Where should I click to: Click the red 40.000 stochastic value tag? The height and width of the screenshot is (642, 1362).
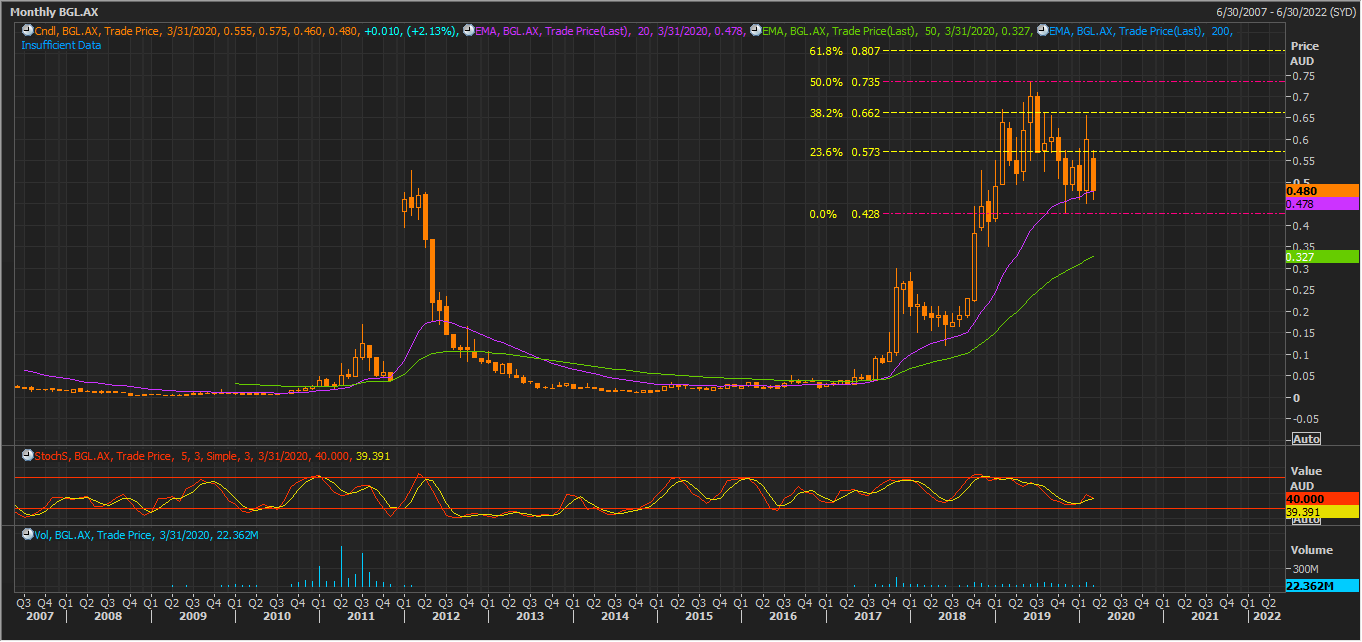coord(1322,499)
